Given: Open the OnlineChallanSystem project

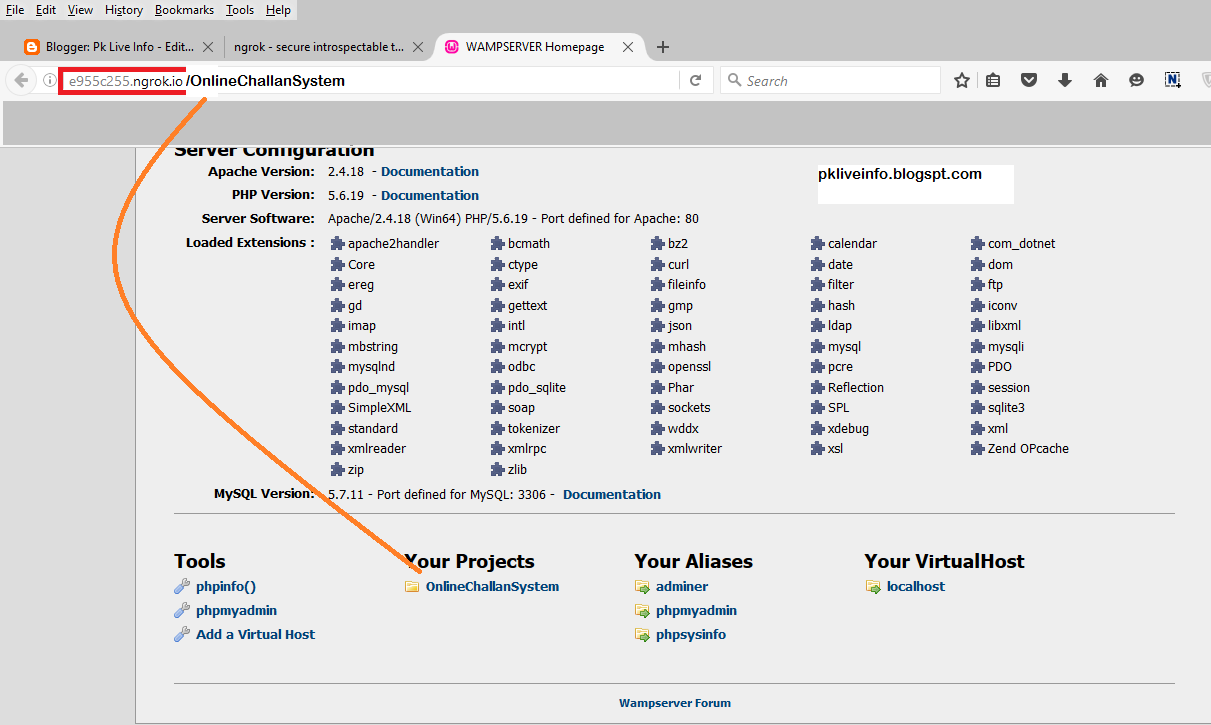Looking at the screenshot, I should pos(493,587).
